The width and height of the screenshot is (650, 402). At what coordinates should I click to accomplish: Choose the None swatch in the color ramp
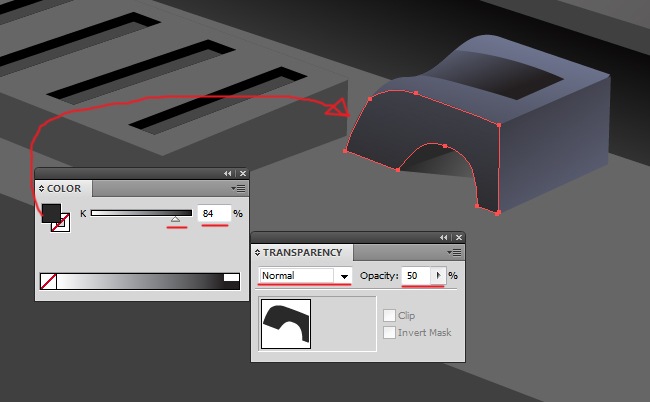tap(49, 281)
